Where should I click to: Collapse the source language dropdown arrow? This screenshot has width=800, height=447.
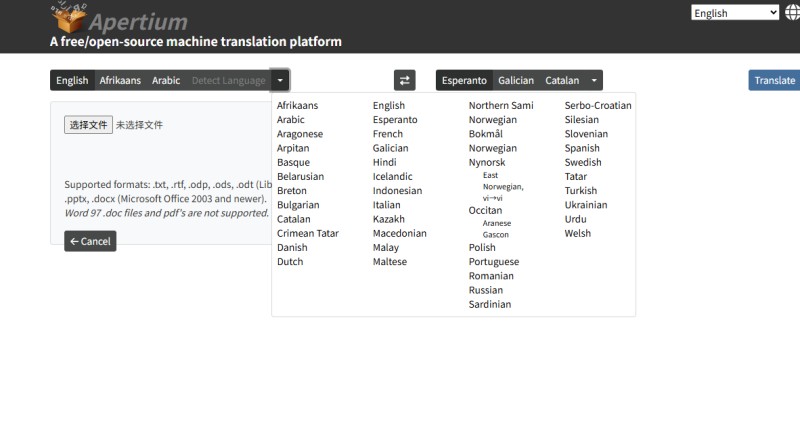coord(280,80)
